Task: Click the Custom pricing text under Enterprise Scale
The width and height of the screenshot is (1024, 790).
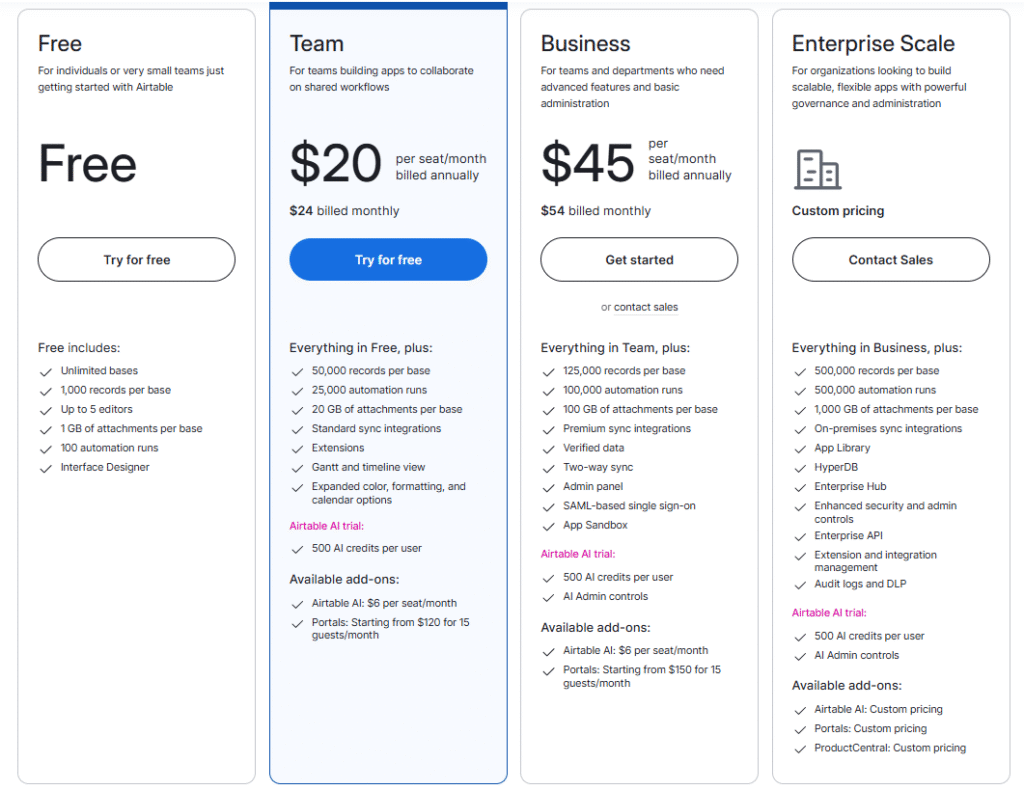Action: (838, 211)
